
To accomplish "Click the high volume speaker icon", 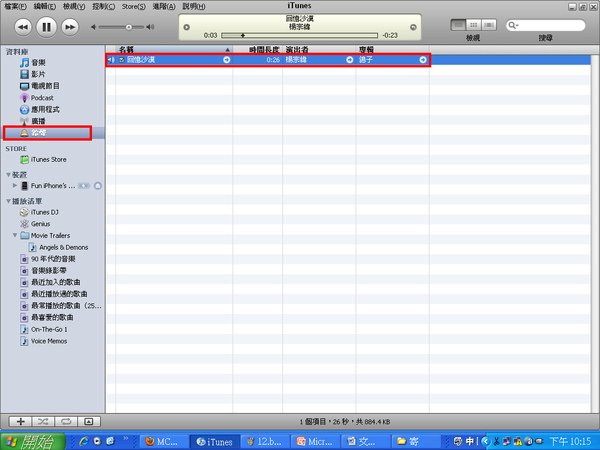I will pyautogui.click(x=150, y=27).
